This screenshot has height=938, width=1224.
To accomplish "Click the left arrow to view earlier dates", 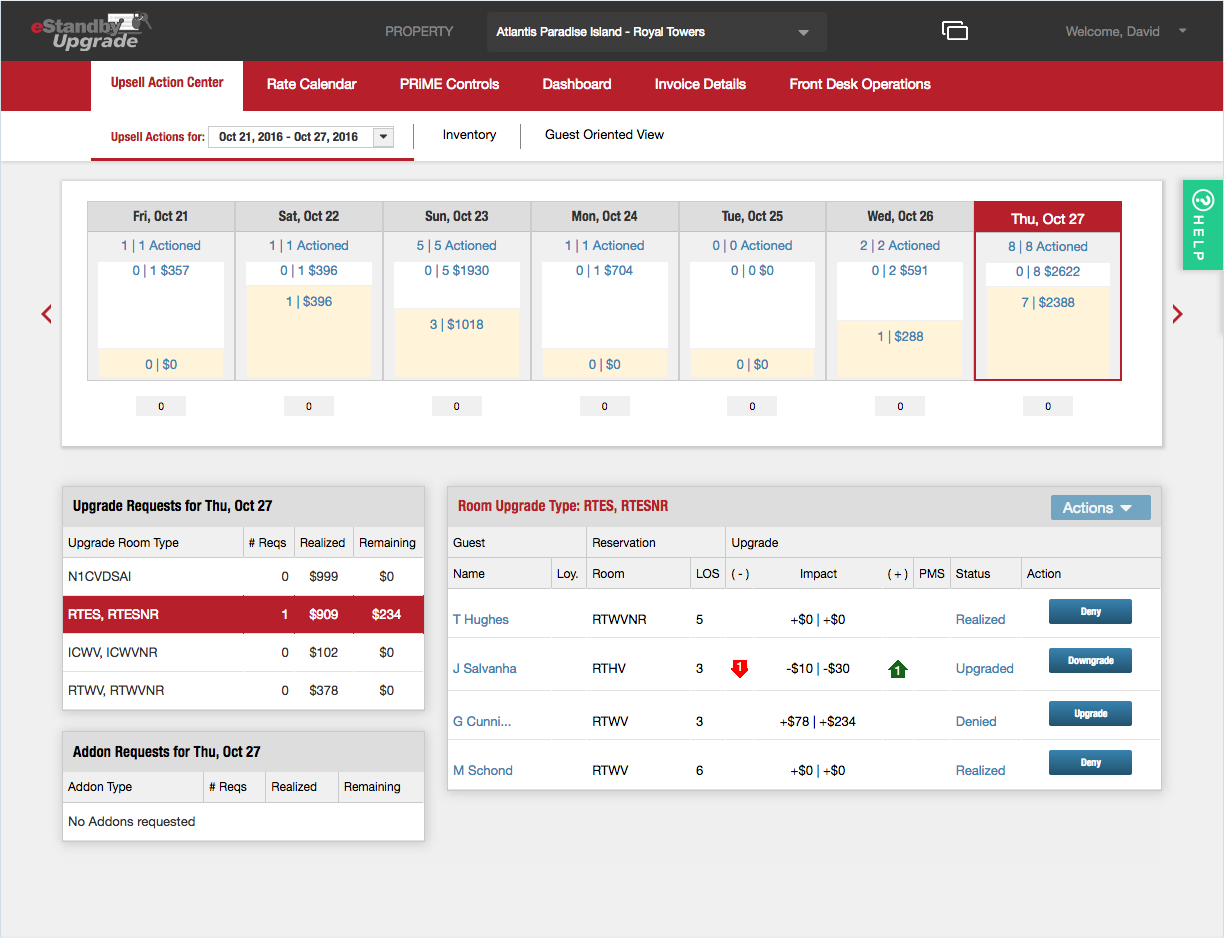I will coord(46,313).
